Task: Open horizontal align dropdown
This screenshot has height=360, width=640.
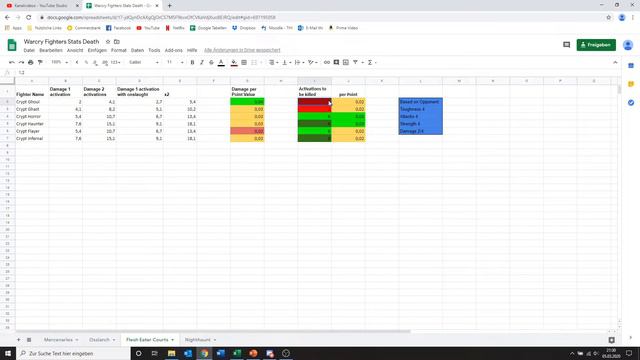Action: coord(273,62)
